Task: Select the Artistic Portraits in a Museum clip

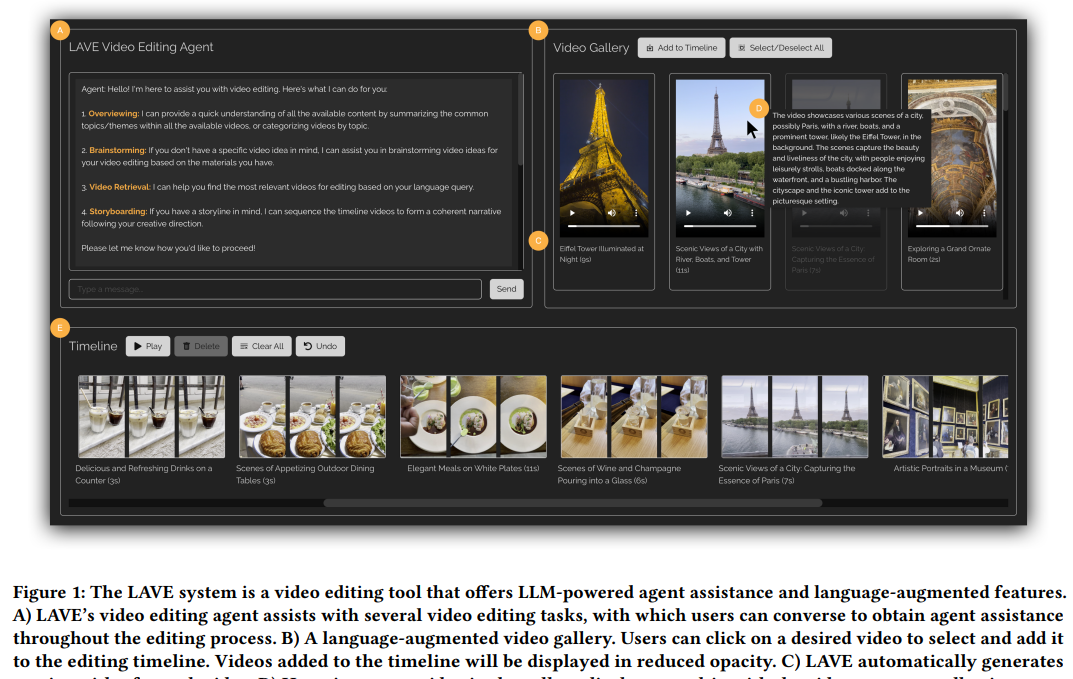Action: [945, 416]
